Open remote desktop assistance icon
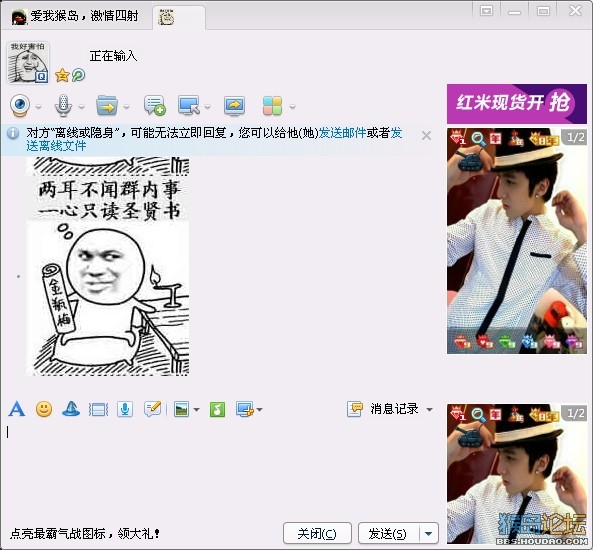This screenshot has height=550, width=593. pos(189,106)
